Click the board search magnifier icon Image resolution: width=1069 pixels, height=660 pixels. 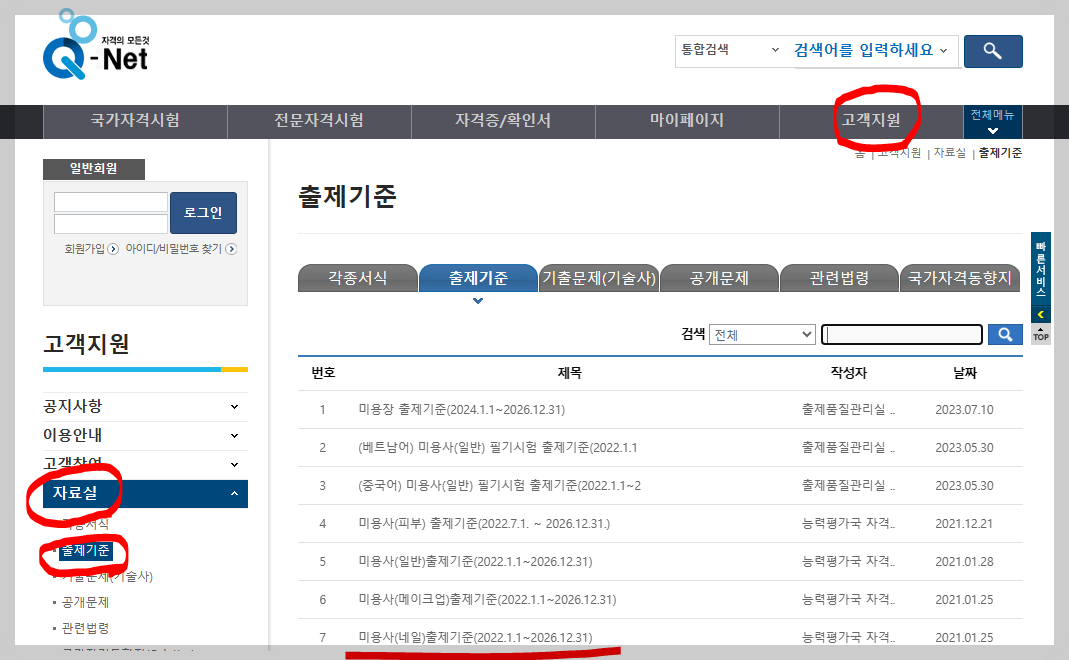click(x=1004, y=334)
